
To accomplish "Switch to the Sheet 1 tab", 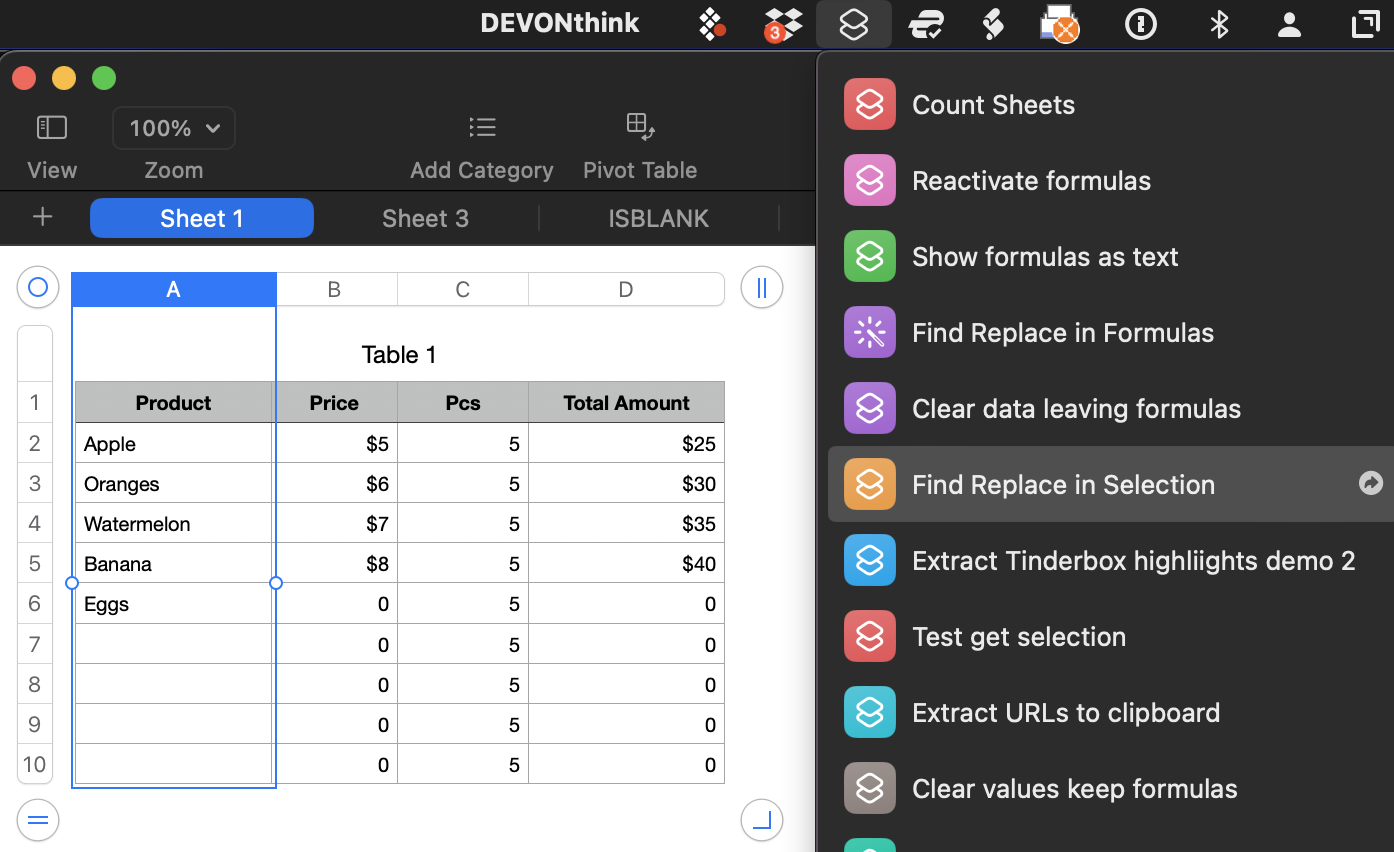I will [x=202, y=218].
